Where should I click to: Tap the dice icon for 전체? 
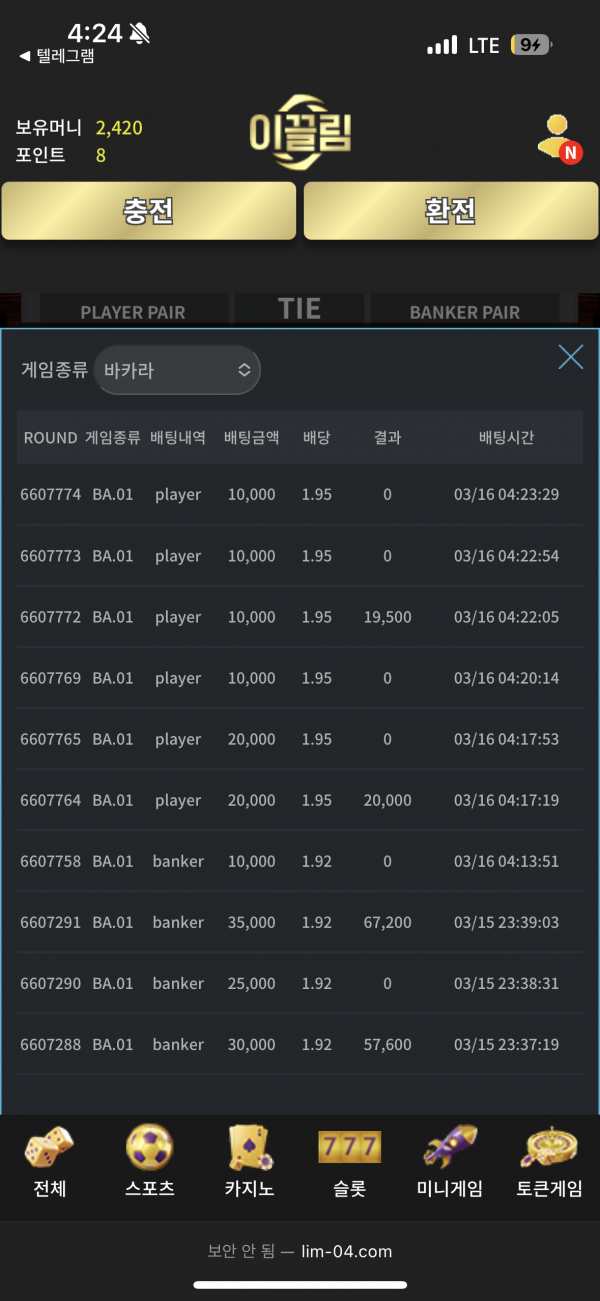48,1148
